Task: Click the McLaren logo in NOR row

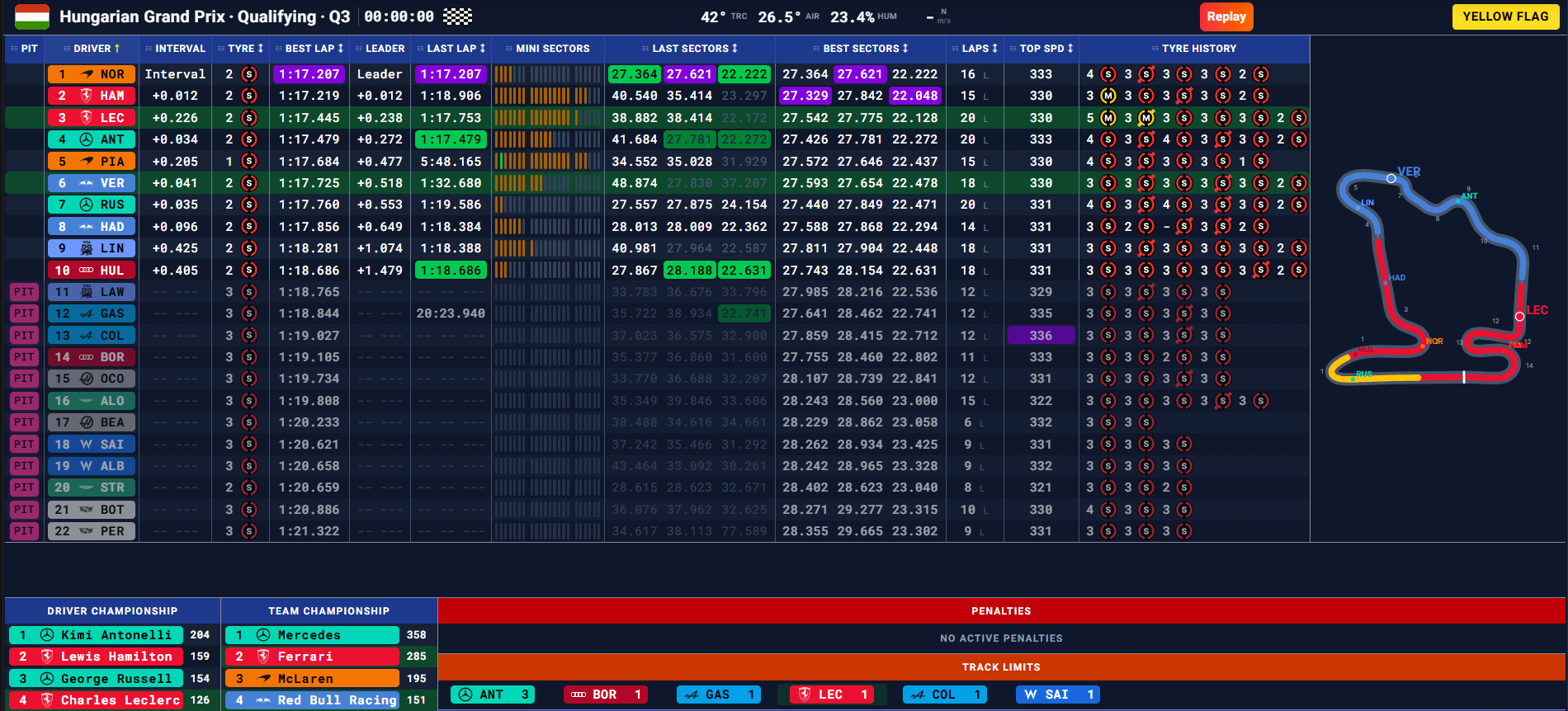Action: (x=87, y=74)
